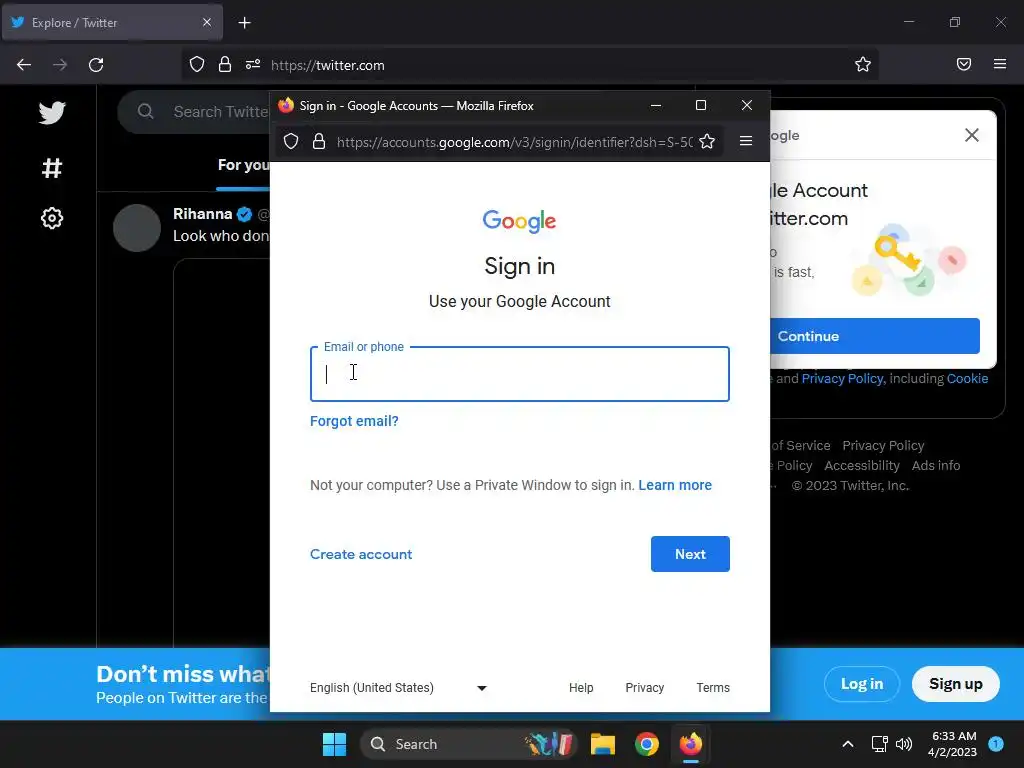Viewport: 1024px width, 768px height.
Task: Click the Forgot email? link
Action: click(x=354, y=421)
